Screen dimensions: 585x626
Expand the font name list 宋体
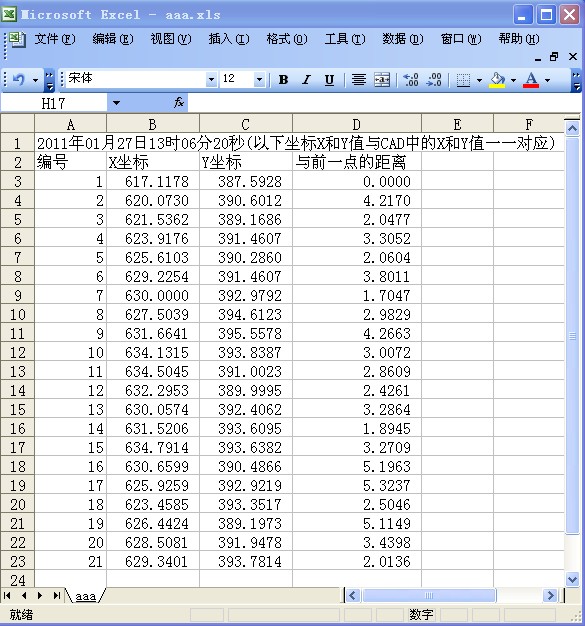click(x=211, y=79)
